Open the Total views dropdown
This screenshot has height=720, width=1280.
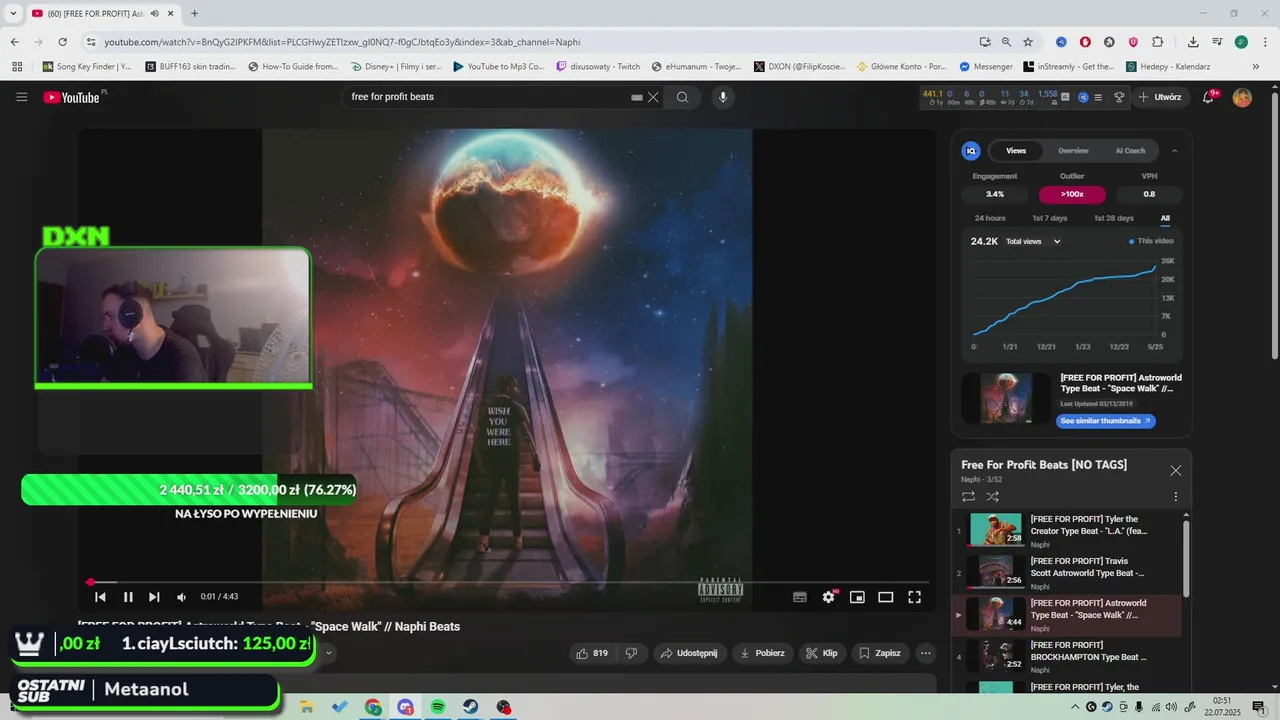pyautogui.click(x=1033, y=241)
